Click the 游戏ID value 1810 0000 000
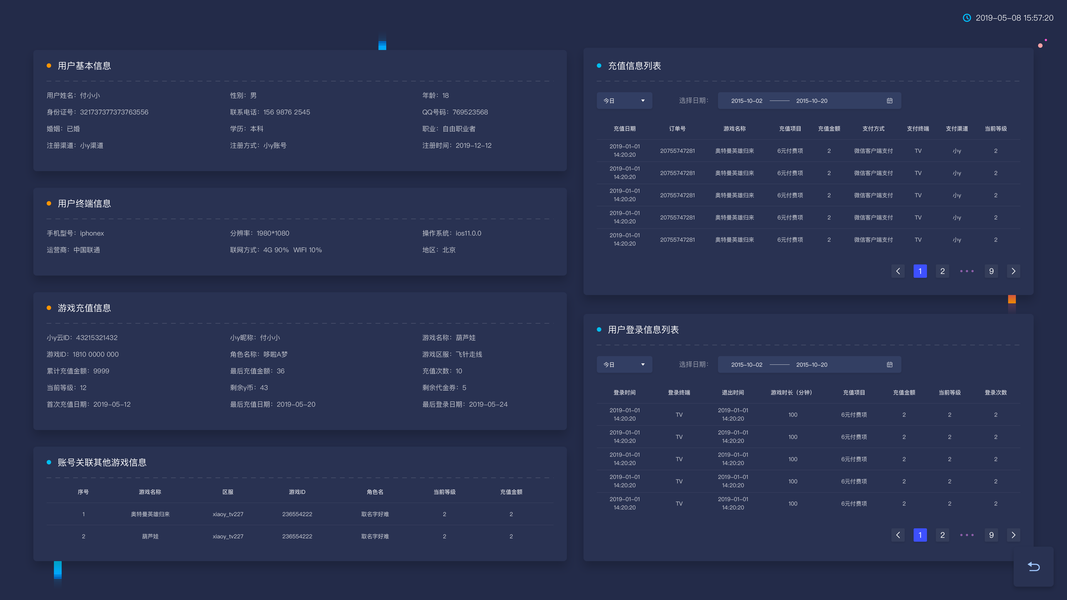 pos(95,354)
